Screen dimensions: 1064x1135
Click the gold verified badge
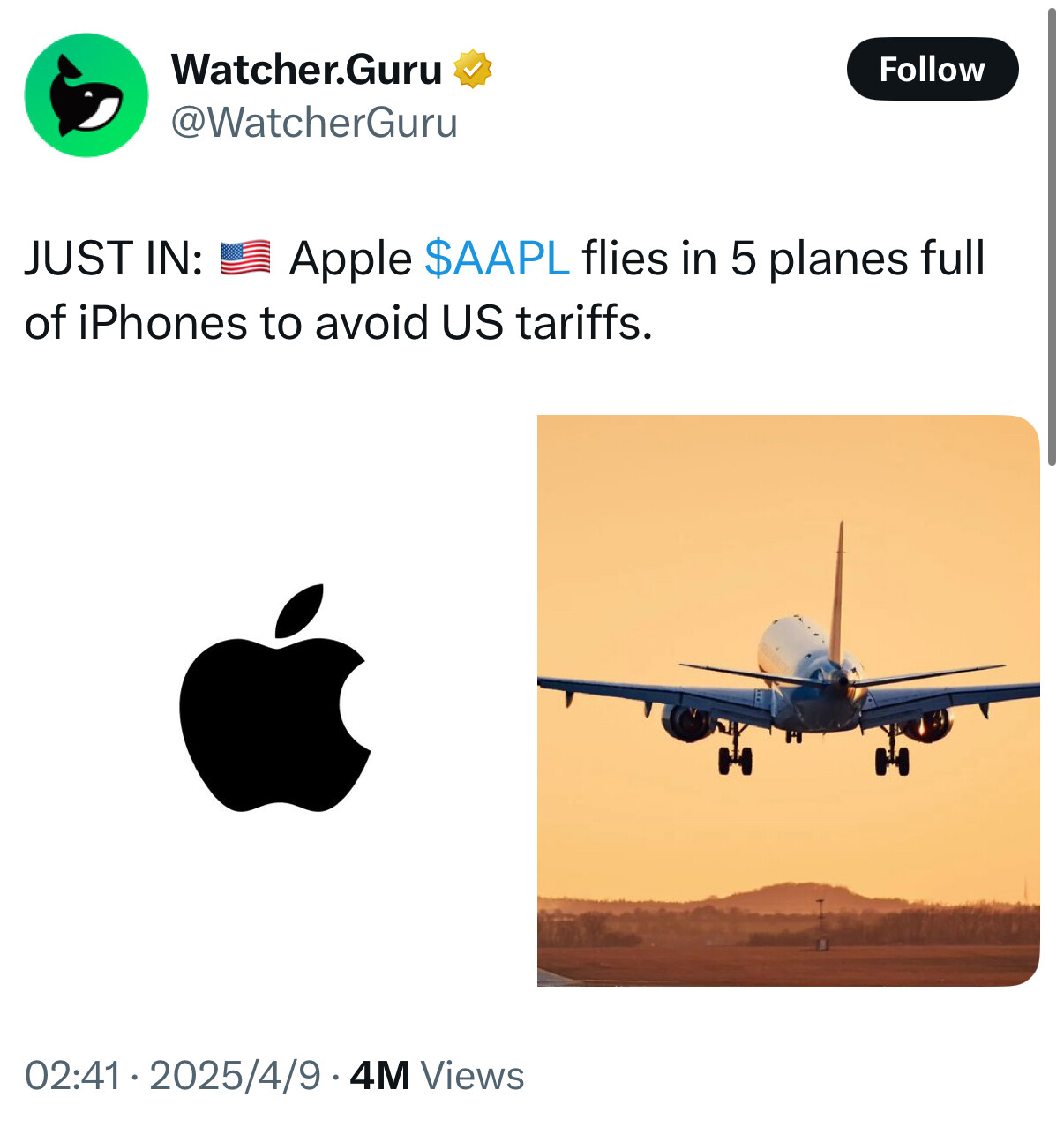pyautogui.click(x=473, y=70)
